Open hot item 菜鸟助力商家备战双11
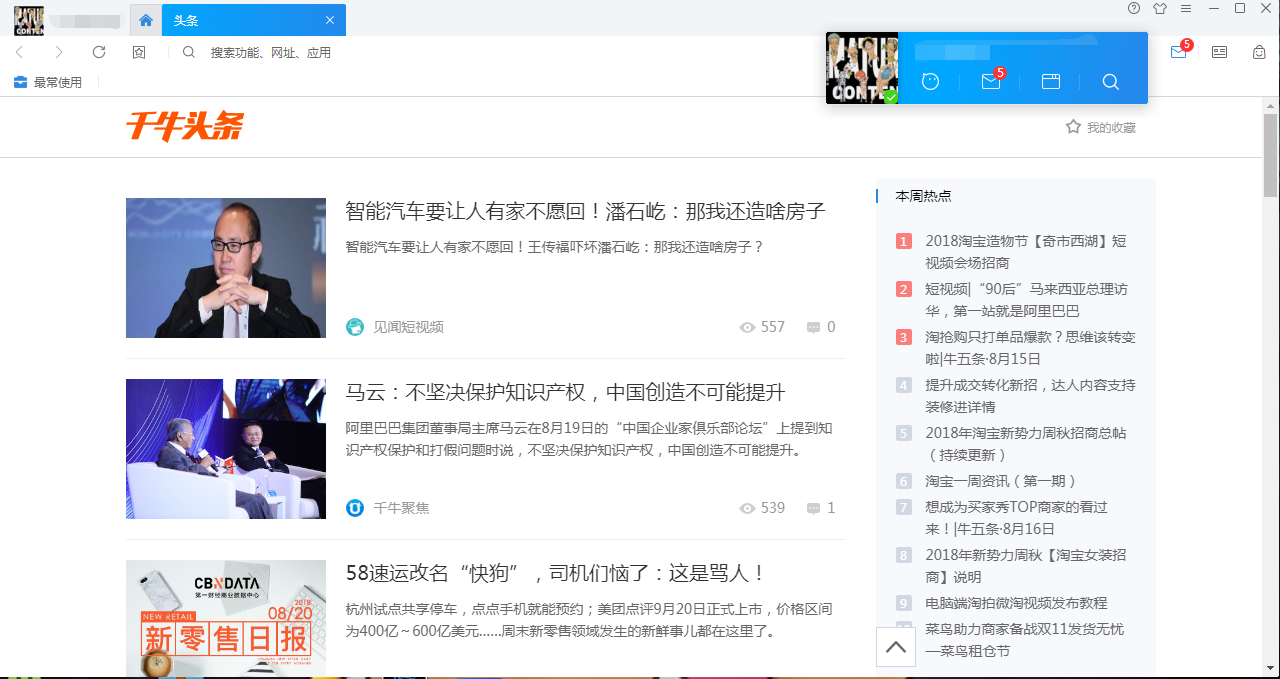 point(1025,640)
